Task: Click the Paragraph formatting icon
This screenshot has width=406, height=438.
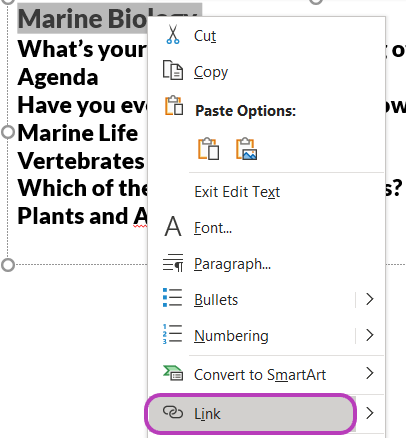Action: (173, 263)
